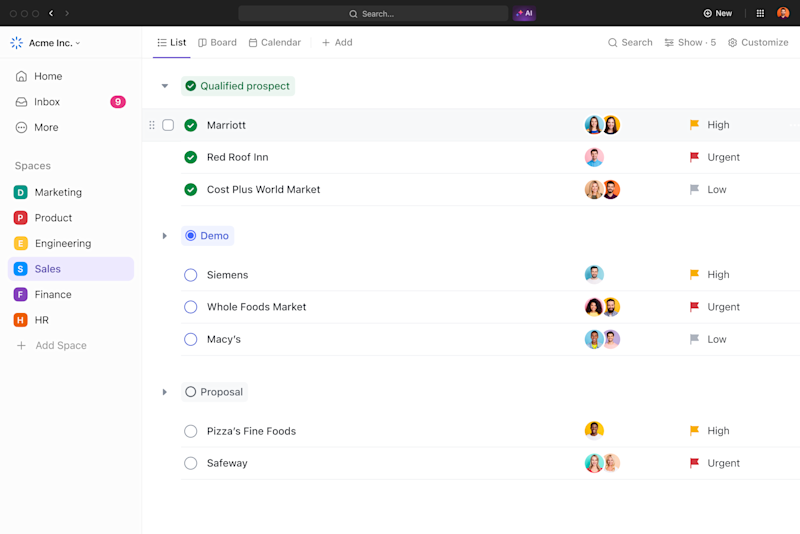This screenshot has width=800, height=534.
Task: Open the user profile avatar in top bar
Action: [783, 13]
